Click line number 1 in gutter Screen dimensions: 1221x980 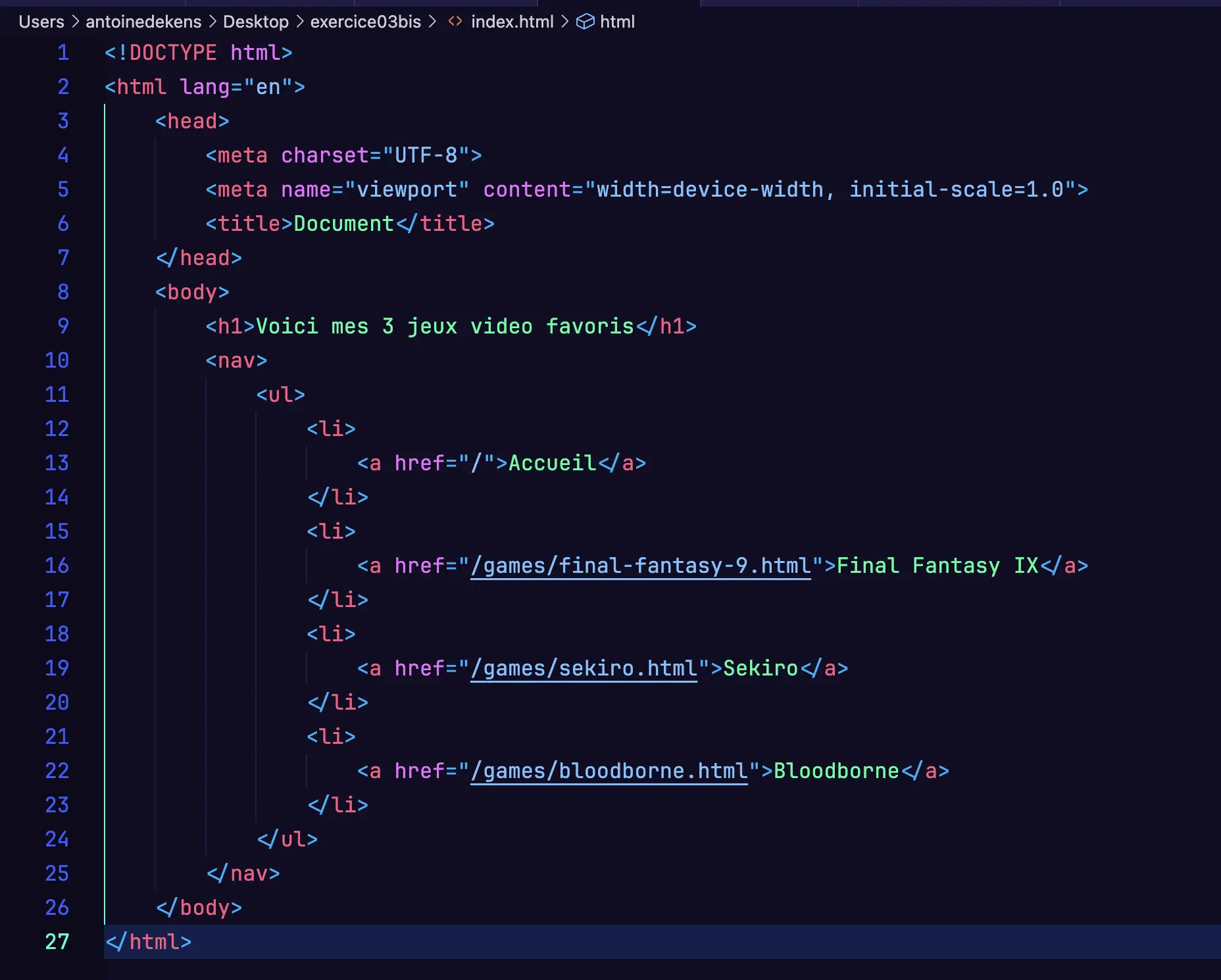62,53
